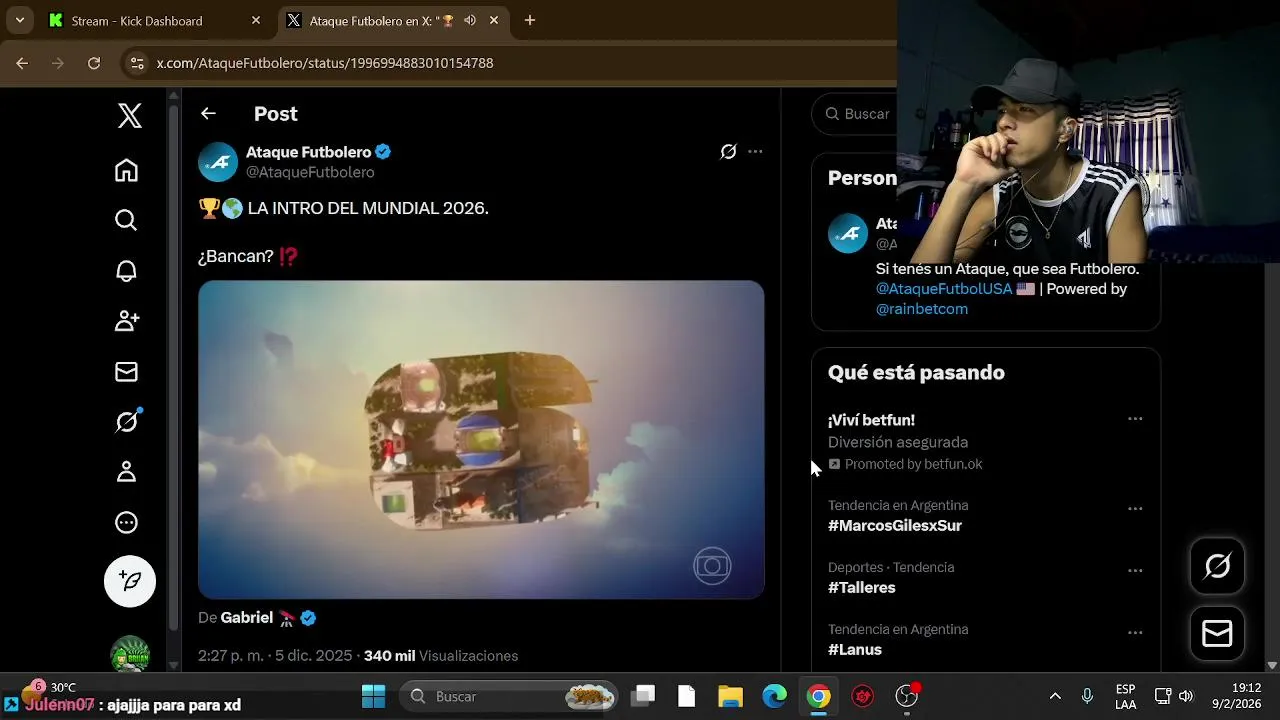The image size is (1280, 720).
Task: Close the Kick Dashboard tab
Action: [x=256, y=20]
